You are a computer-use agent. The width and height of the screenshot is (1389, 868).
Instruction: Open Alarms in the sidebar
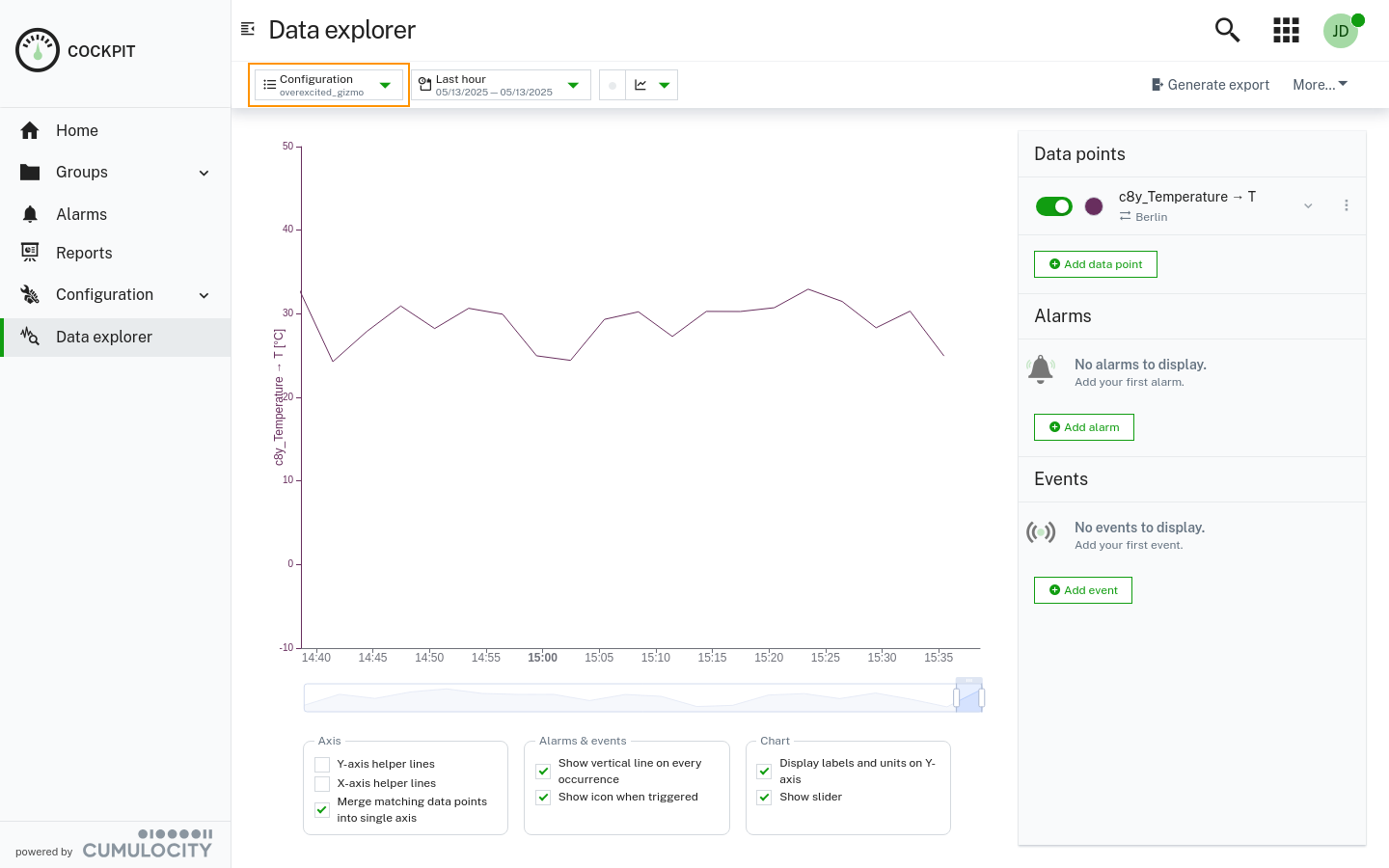tap(116, 214)
